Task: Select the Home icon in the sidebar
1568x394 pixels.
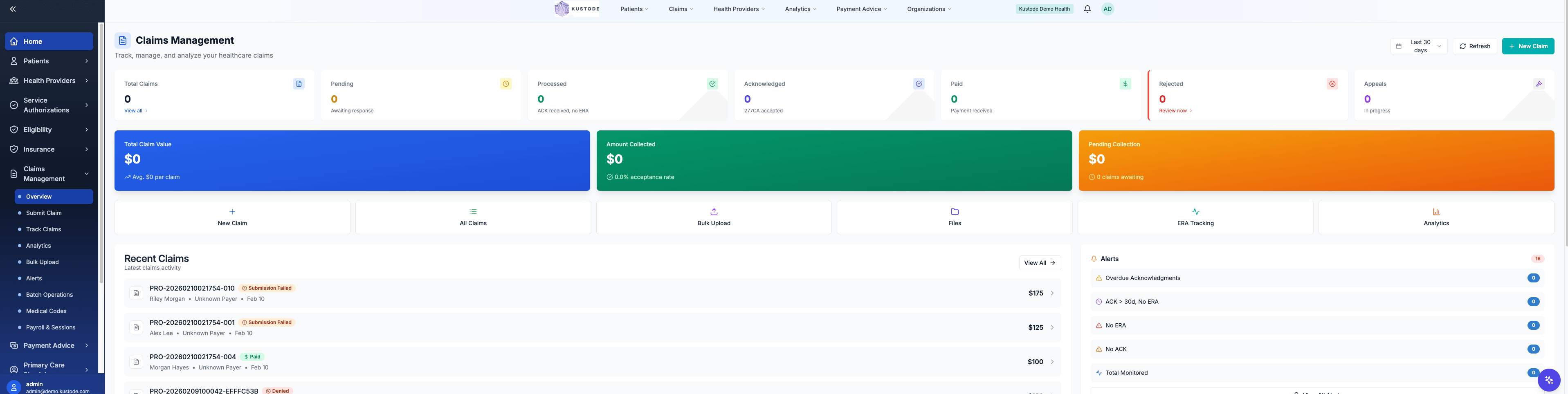Action: coord(14,41)
